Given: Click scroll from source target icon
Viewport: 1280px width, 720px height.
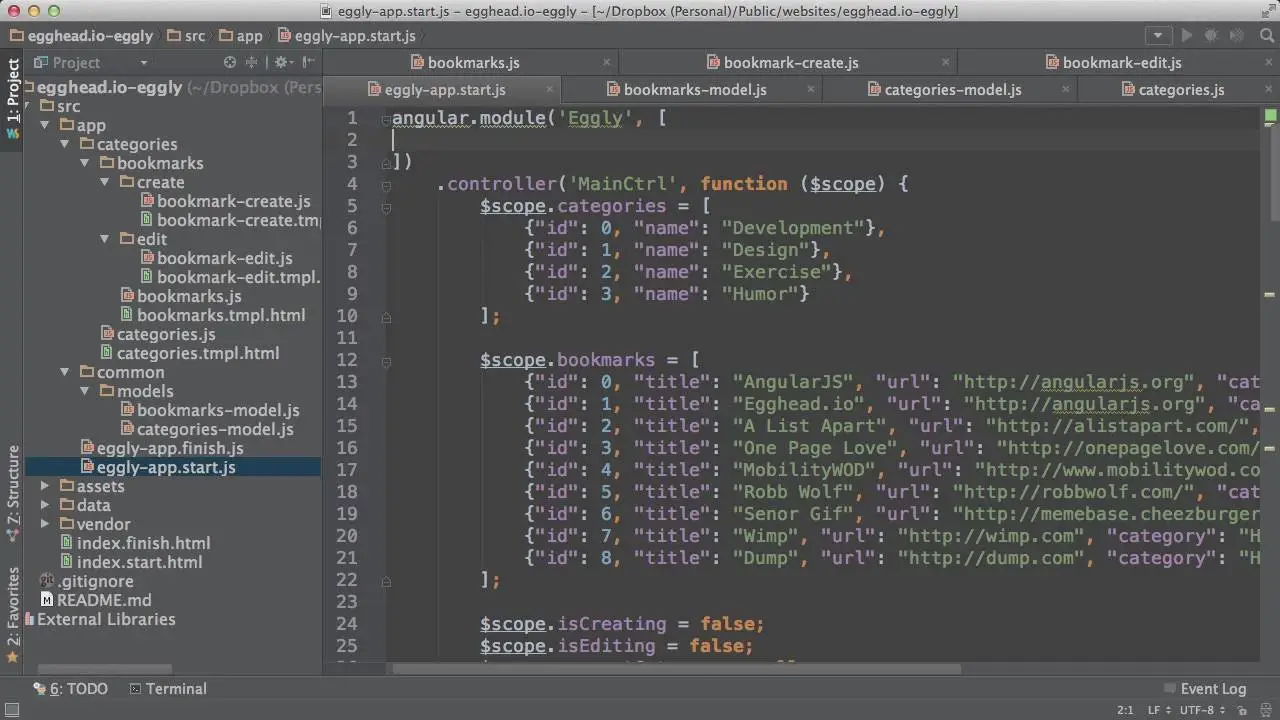Looking at the screenshot, I should click(x=230, y=62).
